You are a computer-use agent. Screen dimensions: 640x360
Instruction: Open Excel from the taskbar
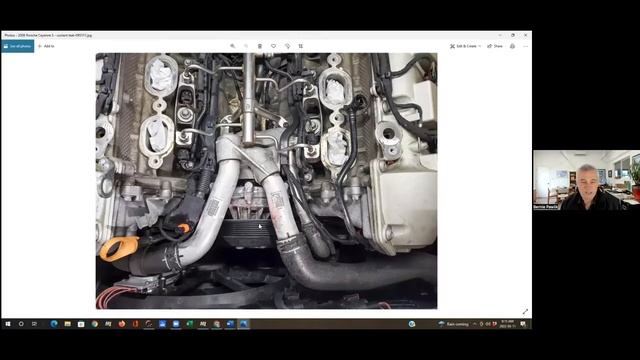tap(190, 324)
